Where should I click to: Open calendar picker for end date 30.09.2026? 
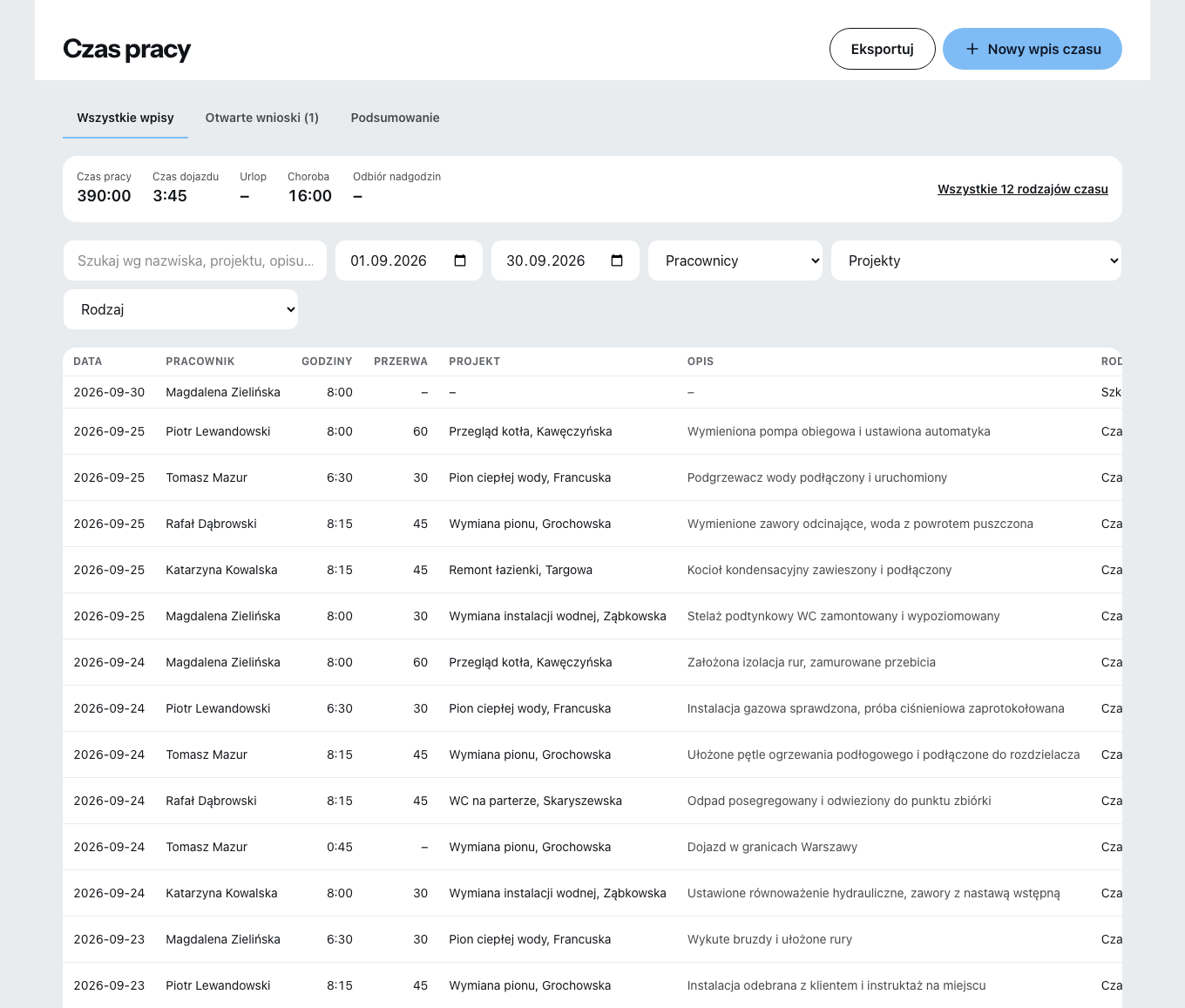click(x=617, y=260)
